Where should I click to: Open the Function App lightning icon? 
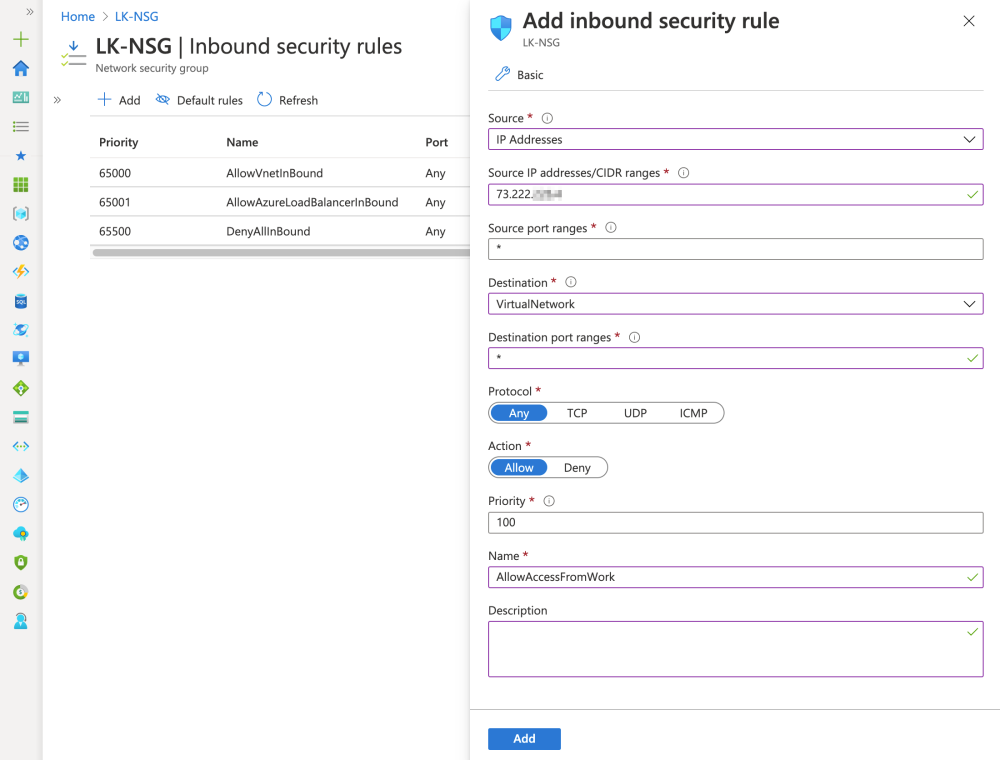[21, 272]
